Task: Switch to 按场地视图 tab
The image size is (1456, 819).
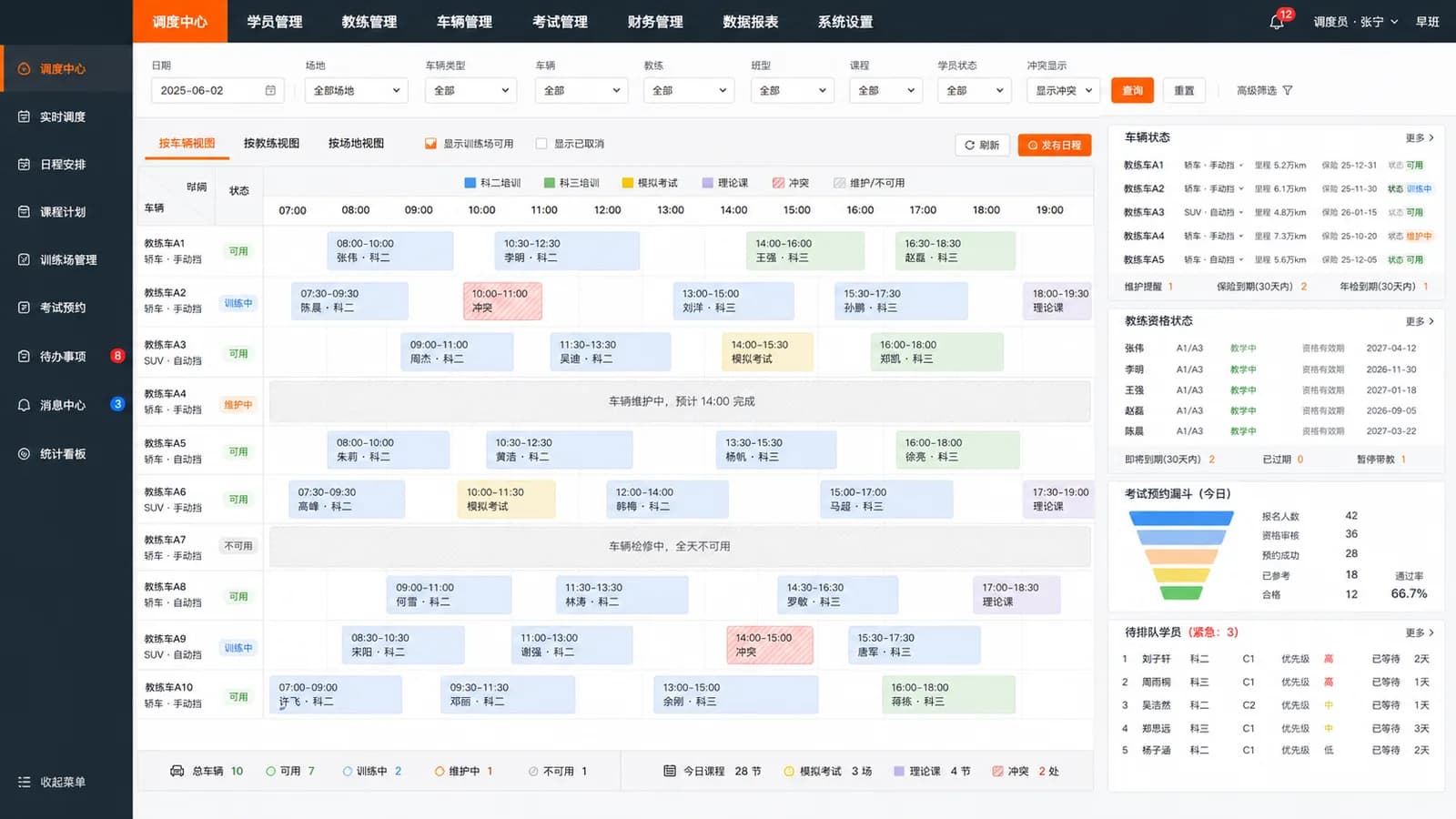Action: pyautogui.click(x=356, y=144)
